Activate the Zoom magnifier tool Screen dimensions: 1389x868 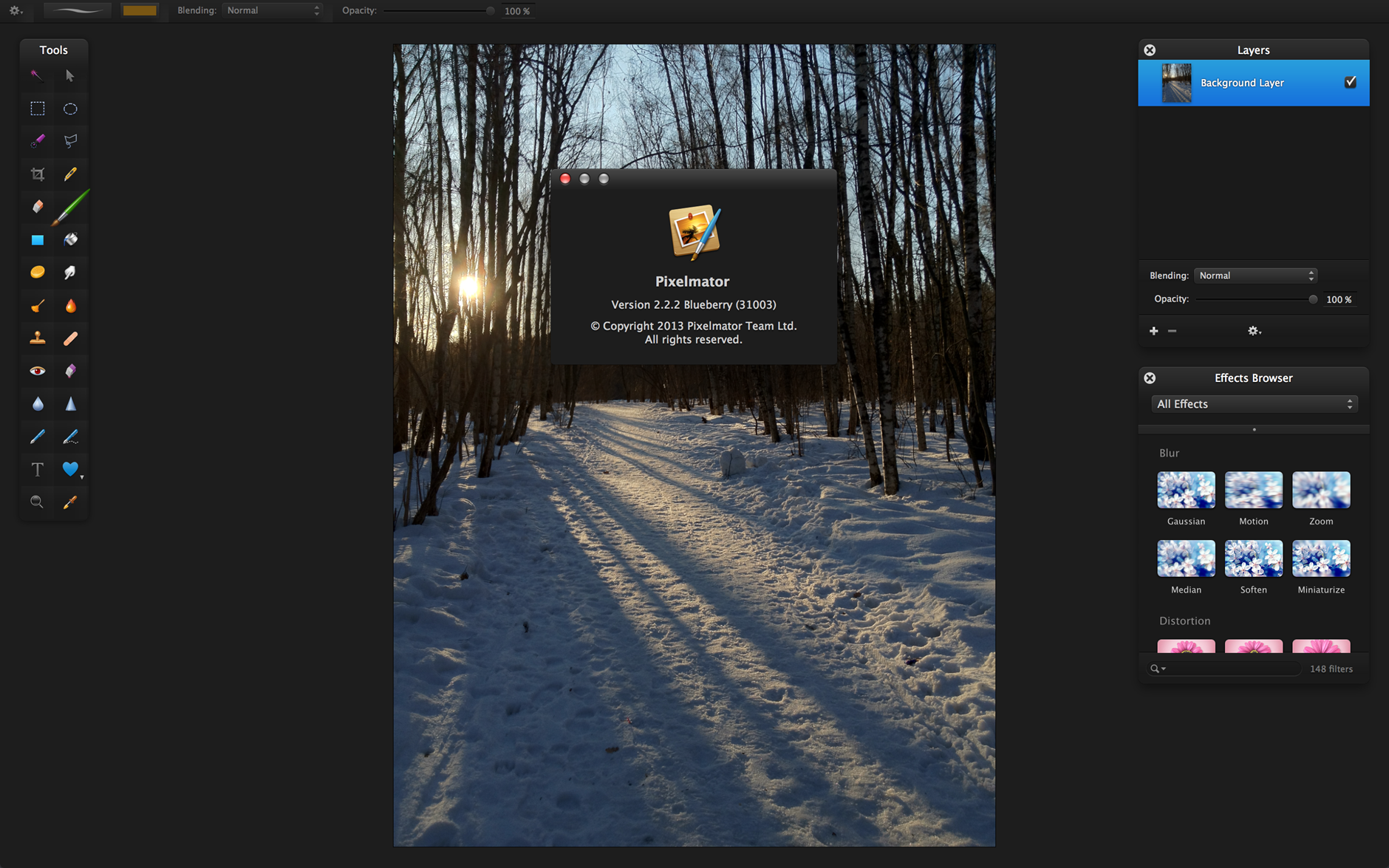tap(37, 502)
